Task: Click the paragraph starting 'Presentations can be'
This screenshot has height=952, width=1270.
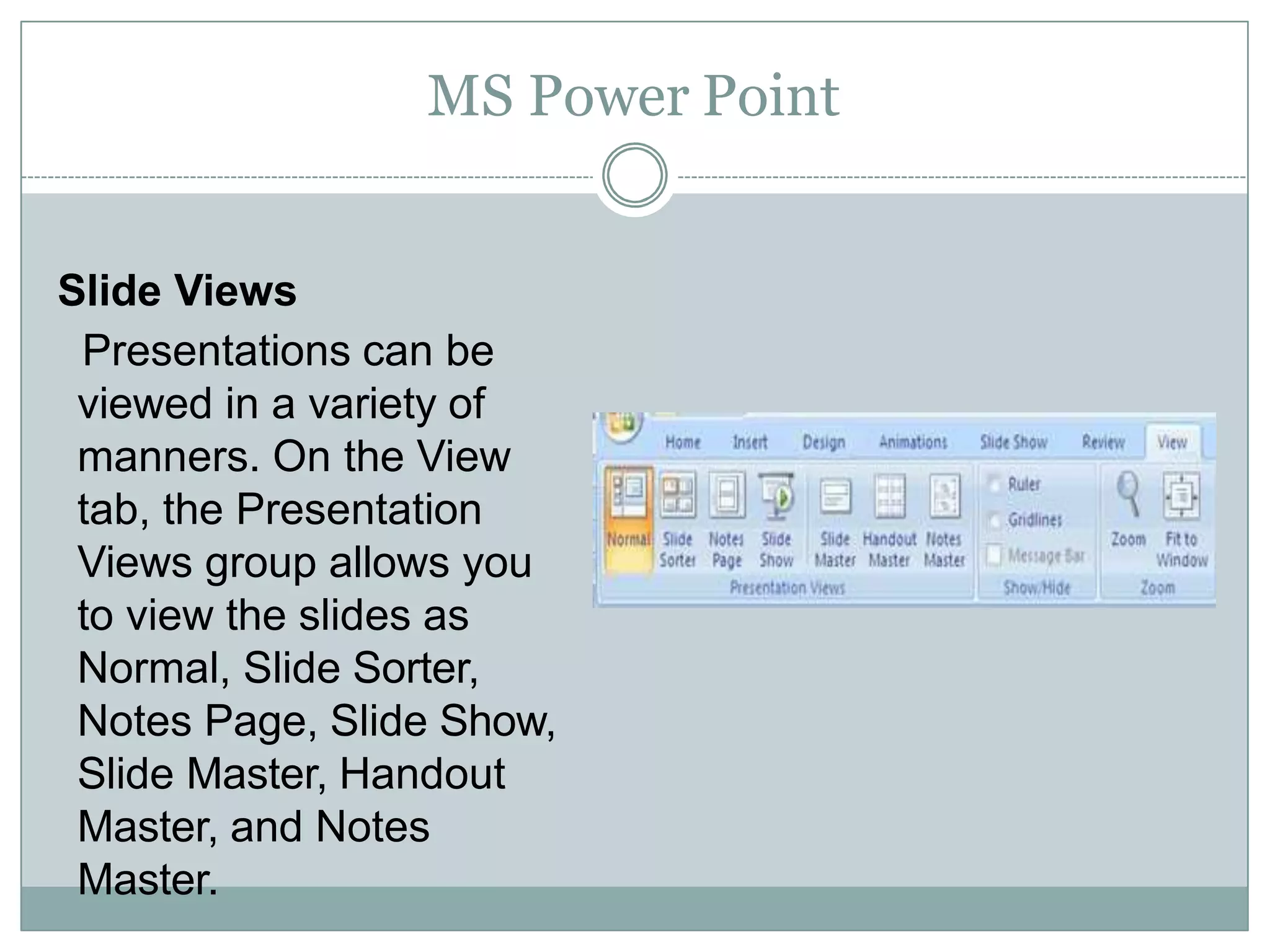Action: pyautogui.click(x=316, y=615)
